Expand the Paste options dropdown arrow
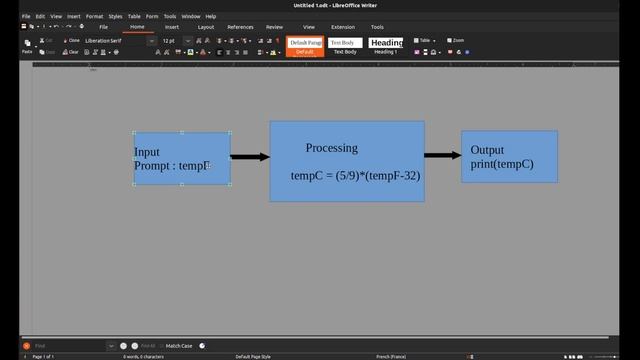 click(36, 47)
